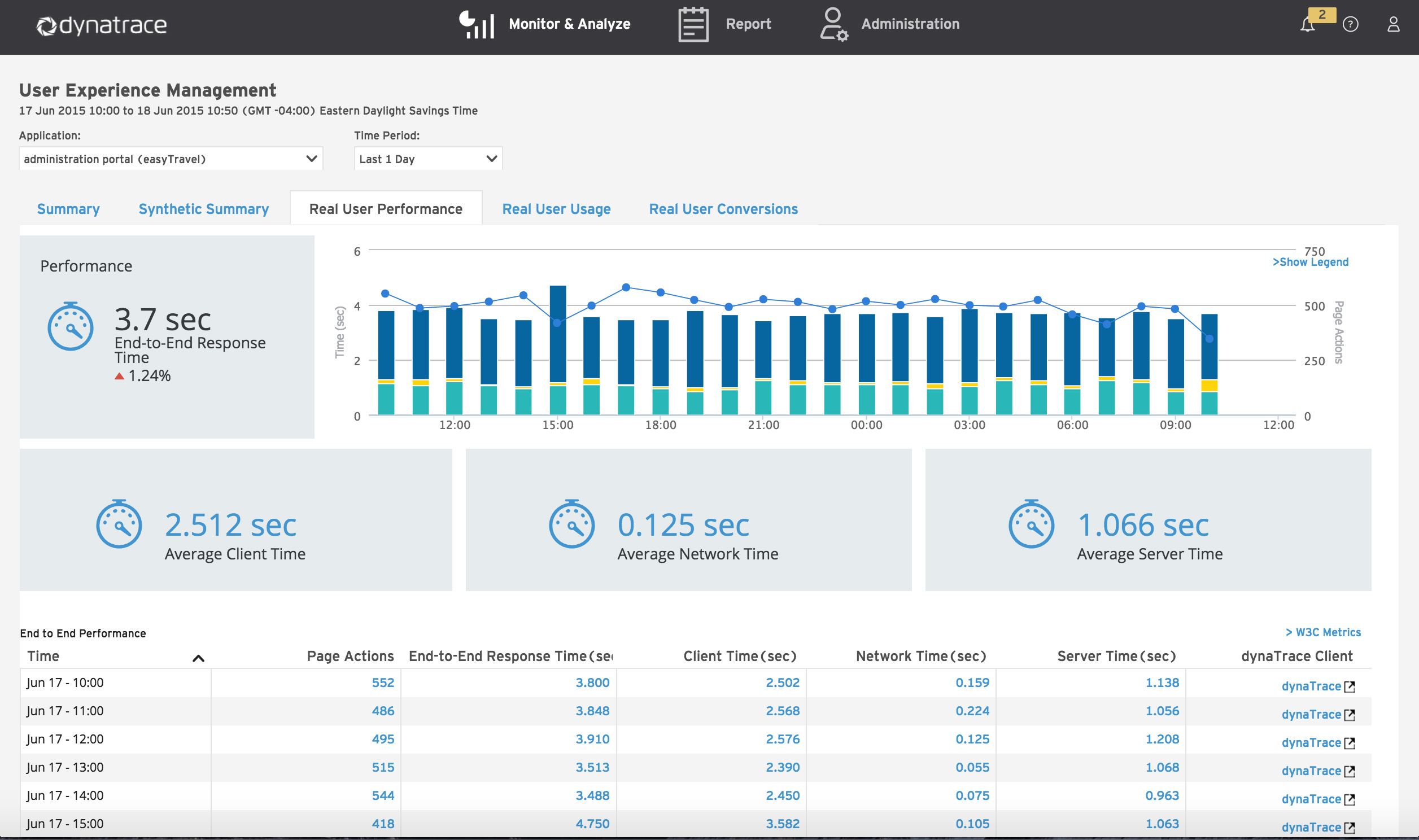The height and width of the screenshot is (840, 1419).
Task: Click server time value 0.963
Action: click(x=1162, y=796)
